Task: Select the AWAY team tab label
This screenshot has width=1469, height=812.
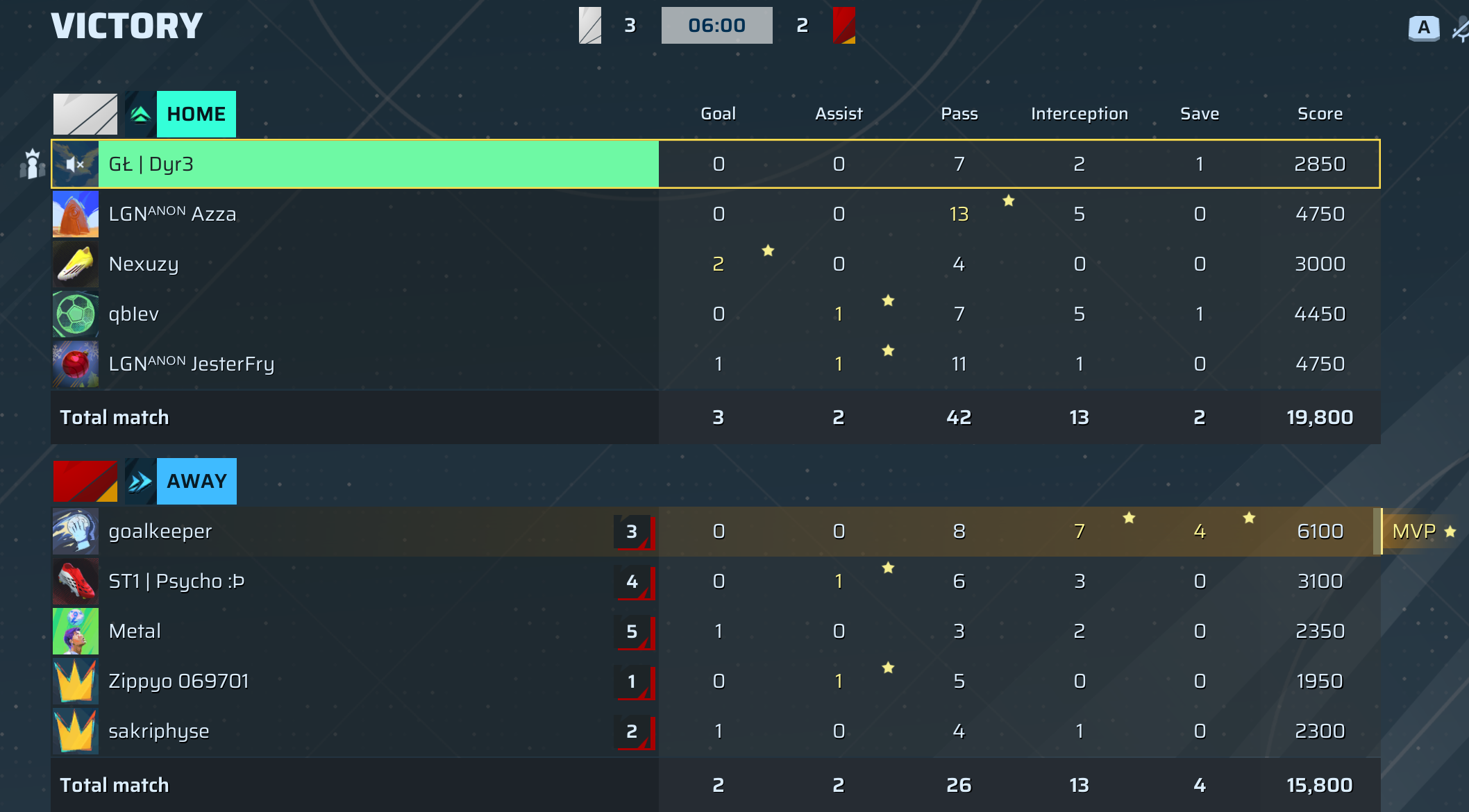Action: pos(197,481)
